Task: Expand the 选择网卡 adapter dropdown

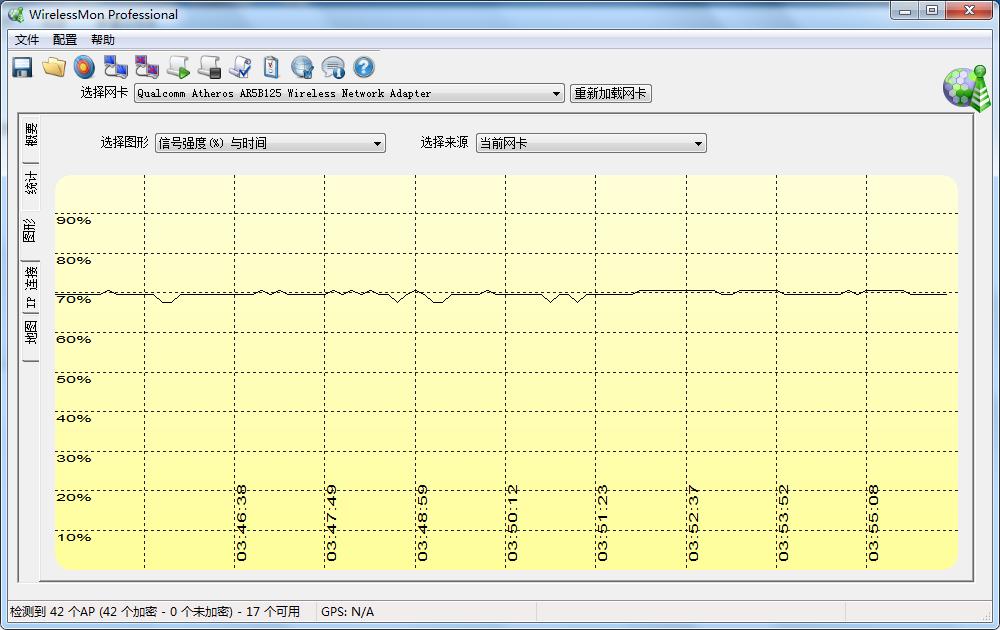Action: tap(557, 94)
